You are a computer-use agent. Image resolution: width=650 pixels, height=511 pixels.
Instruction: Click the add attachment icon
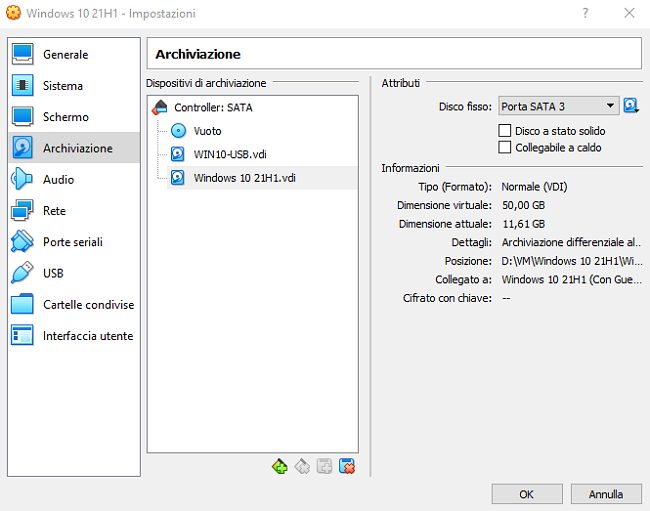(x=324, y=467)
